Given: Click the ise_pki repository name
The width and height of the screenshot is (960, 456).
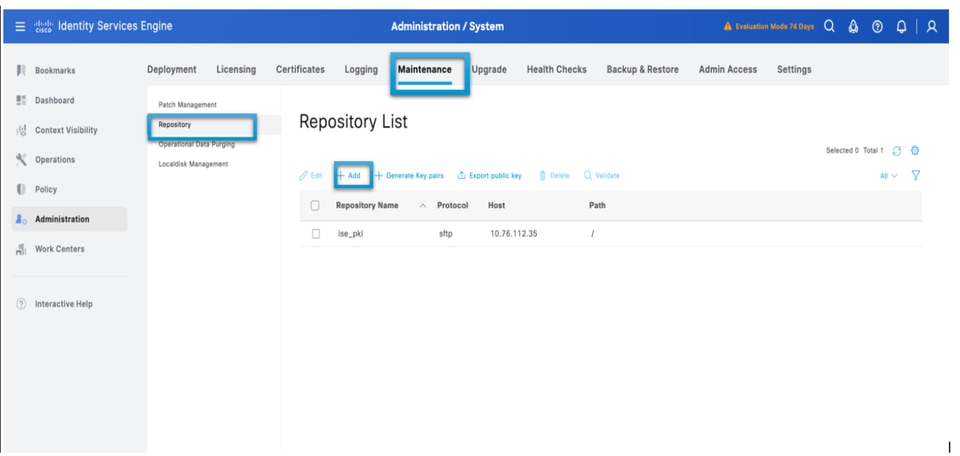Looking at the screenshot, I should pyautogui.click(x=351, y=234).
